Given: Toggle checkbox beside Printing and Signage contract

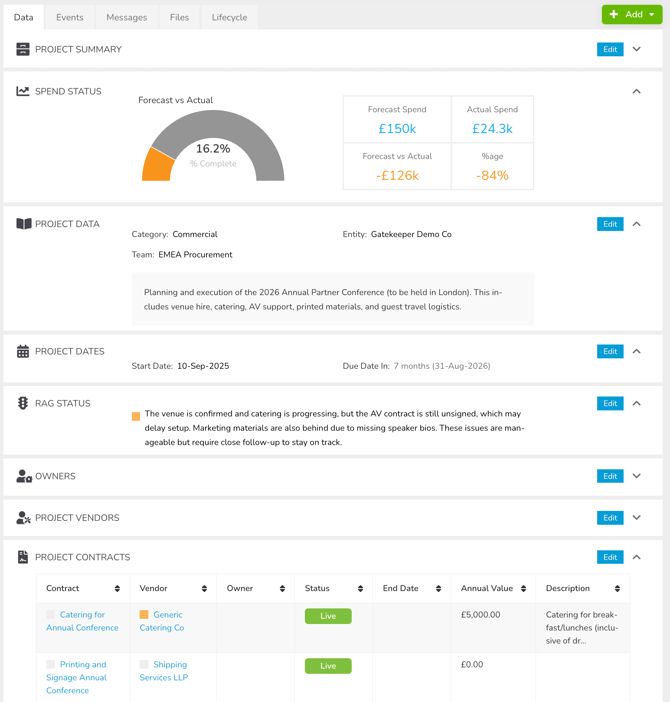Looking at the screenshot, I should (51, 664).
